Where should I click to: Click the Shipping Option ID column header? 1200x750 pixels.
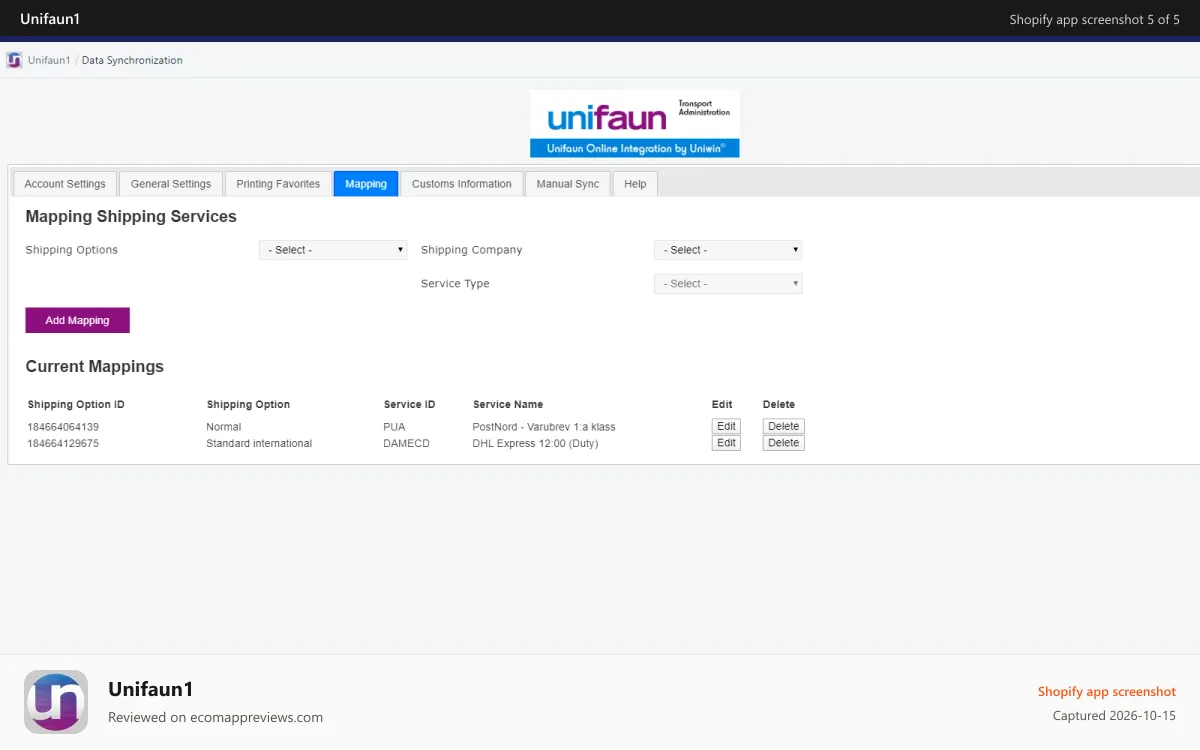pos(76,405)
